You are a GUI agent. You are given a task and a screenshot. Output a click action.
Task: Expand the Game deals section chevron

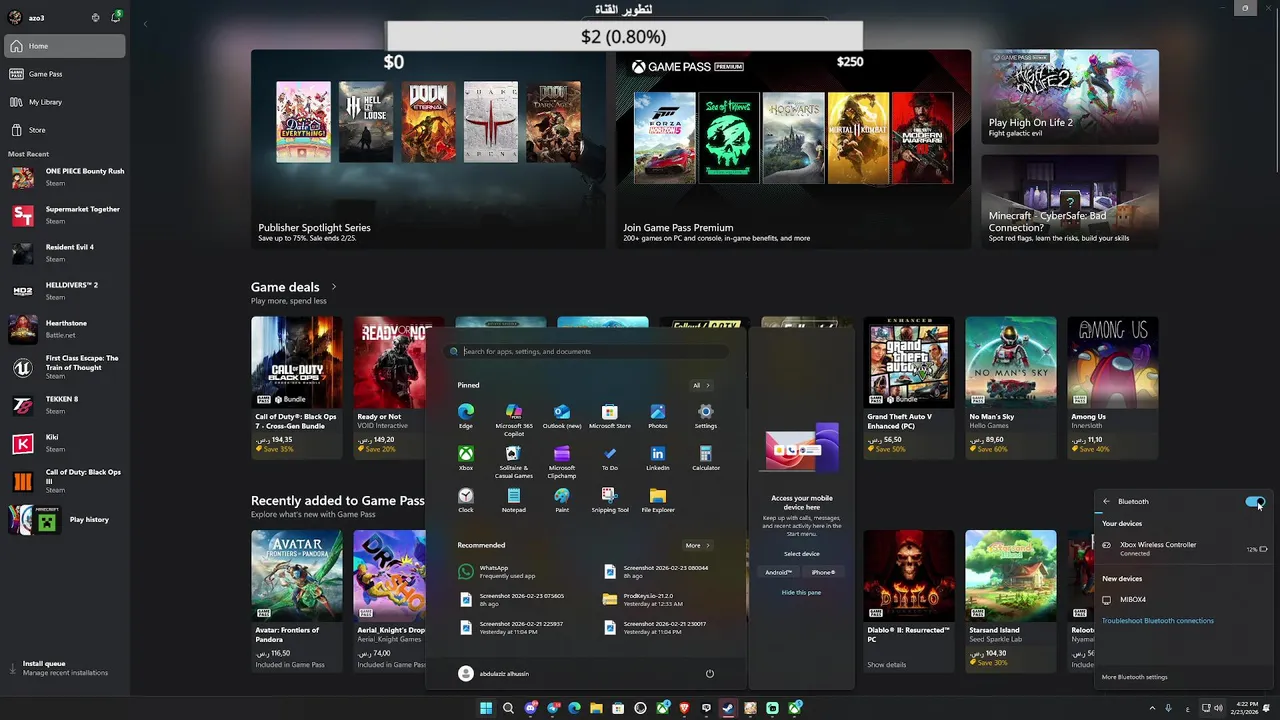point(334,287)
